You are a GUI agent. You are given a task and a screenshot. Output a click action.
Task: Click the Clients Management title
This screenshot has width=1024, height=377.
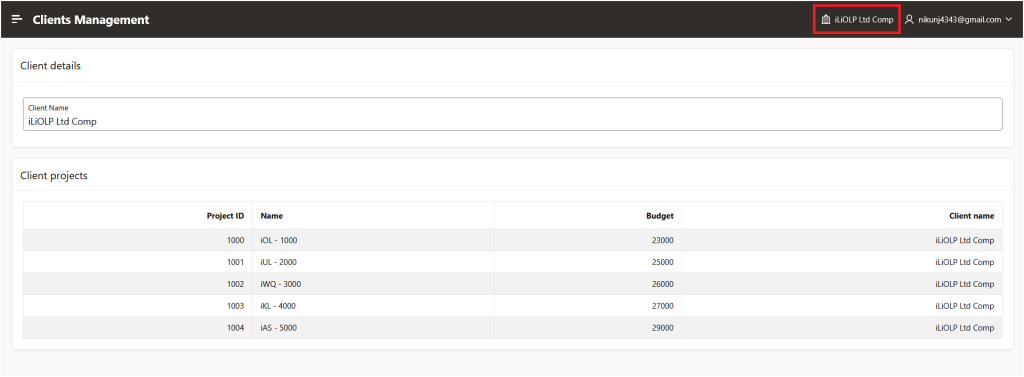(91, 20)
